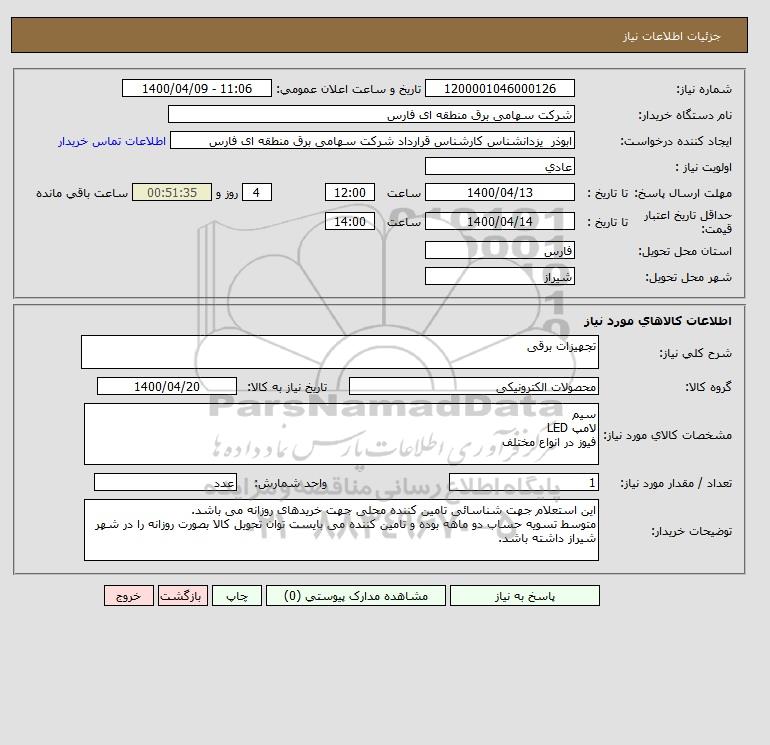This screenshot has height=745, width=770.
Task: Click response deadline time 12:00
Action: (350, 193)
